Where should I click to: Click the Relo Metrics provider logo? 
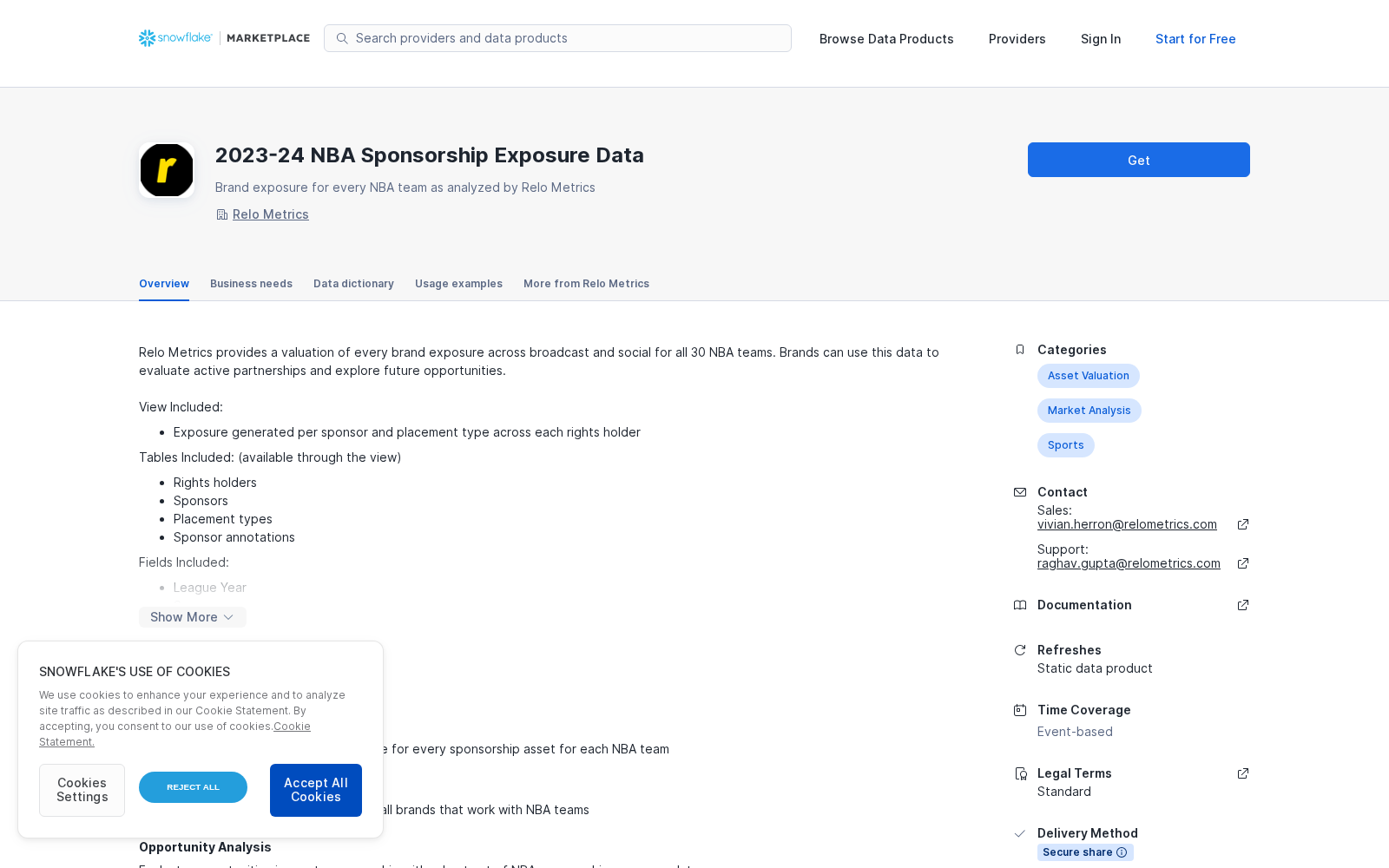pyautogui.click(x=167, y=170)
